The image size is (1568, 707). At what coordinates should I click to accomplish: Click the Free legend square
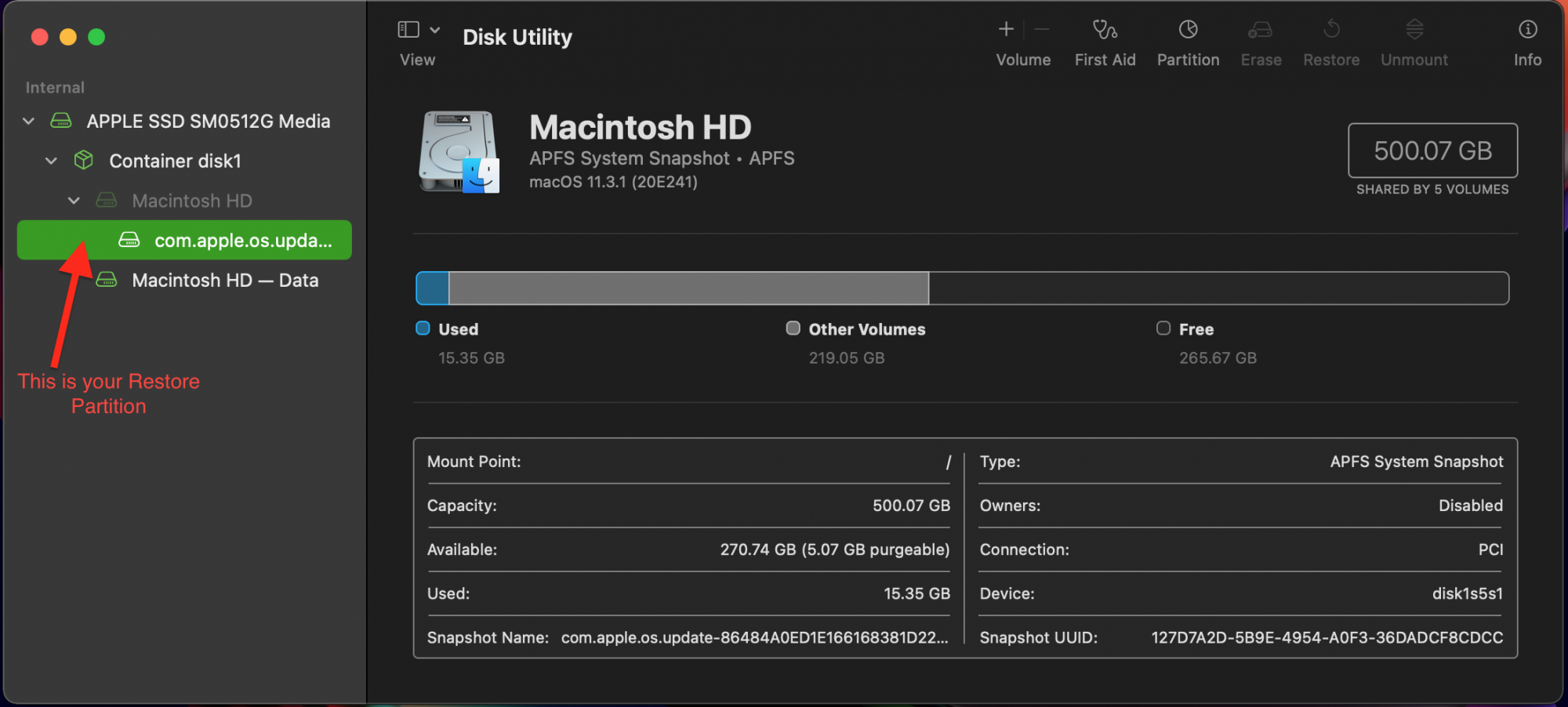[1163, 328]
